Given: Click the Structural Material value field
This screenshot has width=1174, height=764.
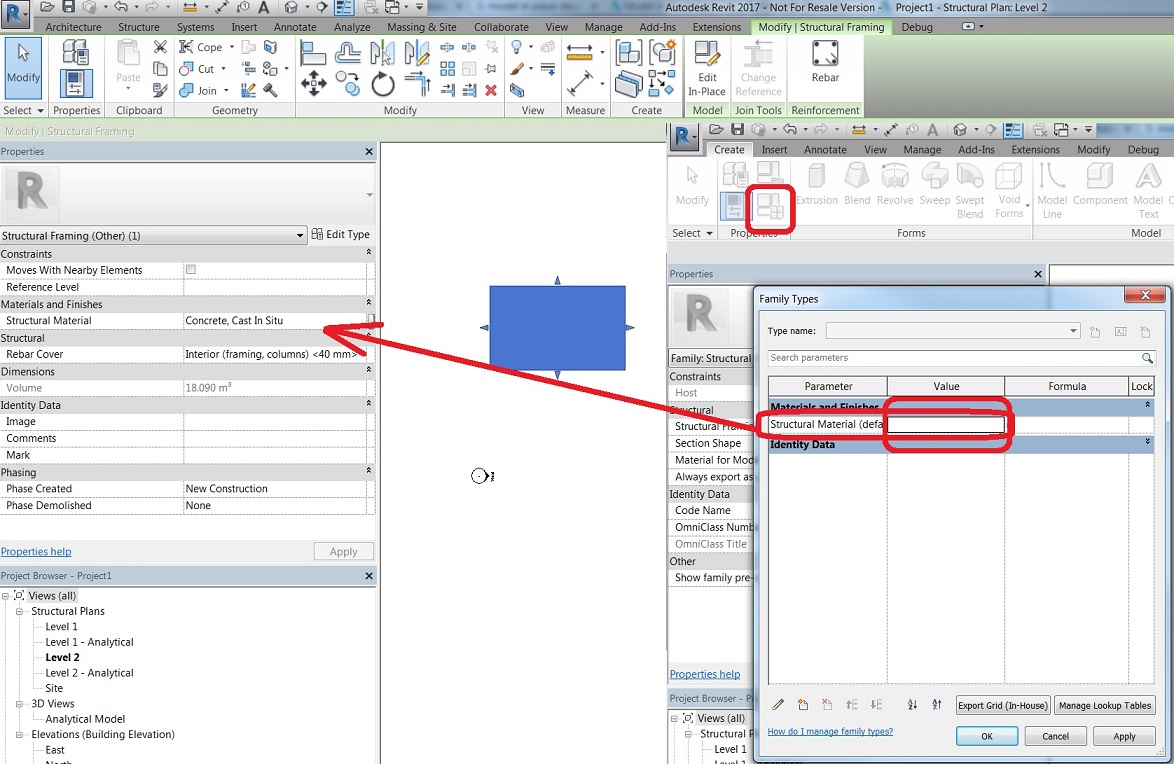Looking at the screenshot, I should coord(945,425).
